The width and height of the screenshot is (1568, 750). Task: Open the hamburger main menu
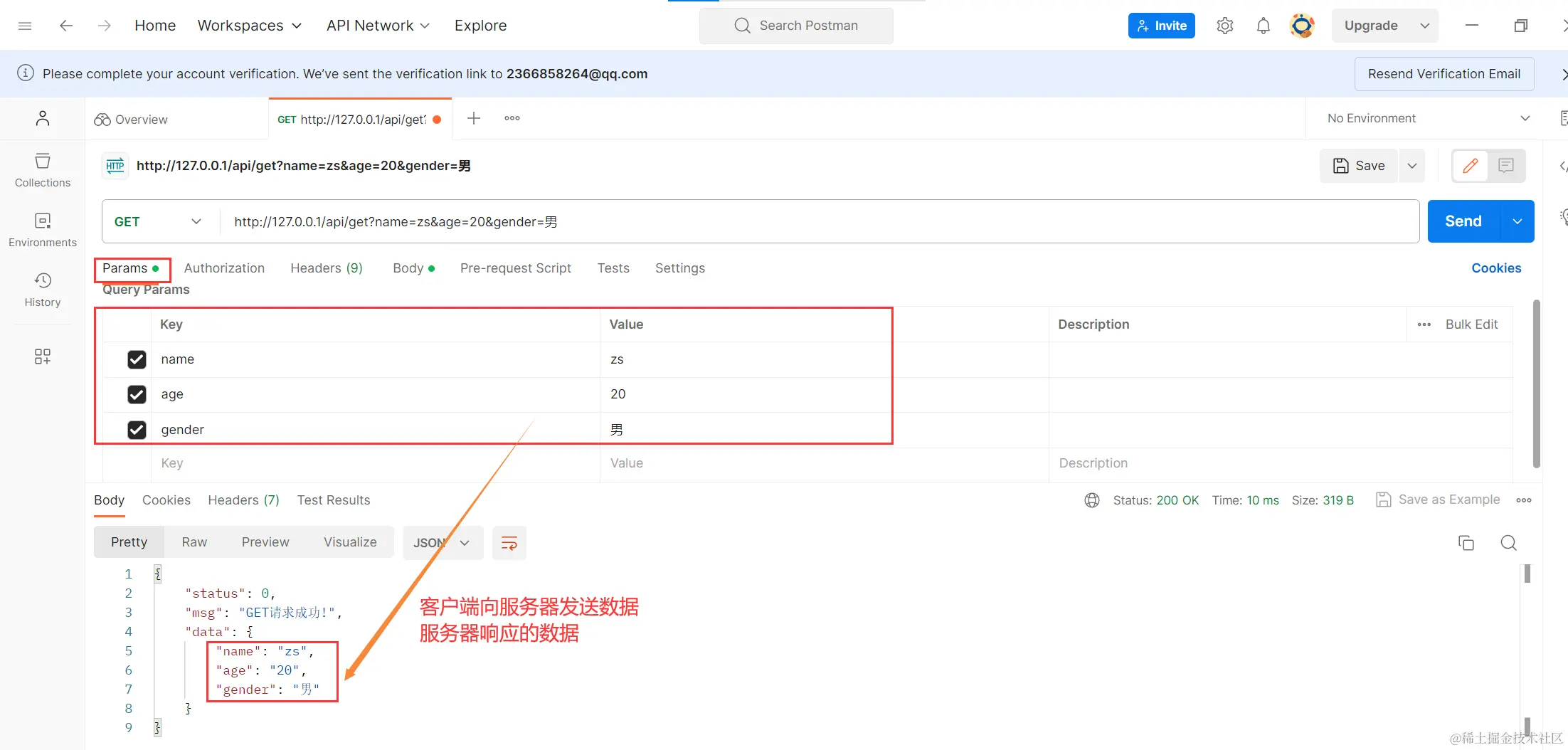click(x=25, y=26)
